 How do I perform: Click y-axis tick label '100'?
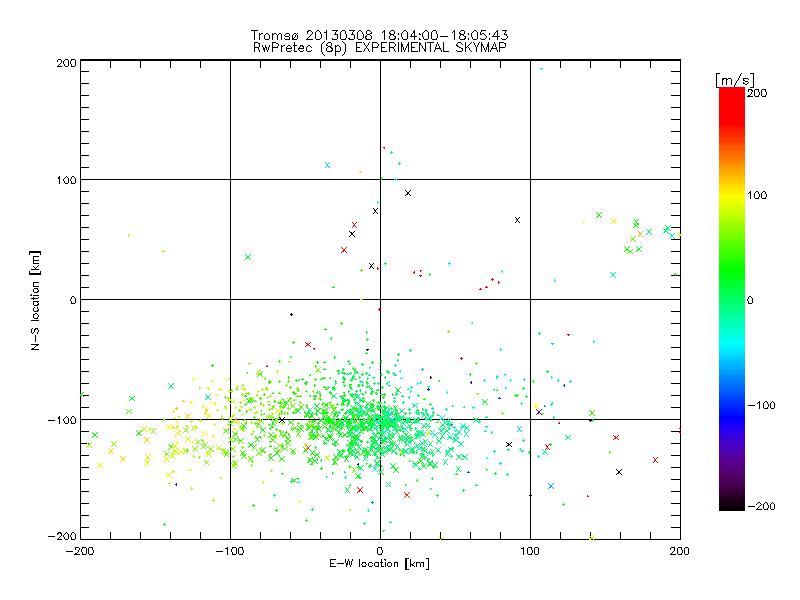coord(66,180)
